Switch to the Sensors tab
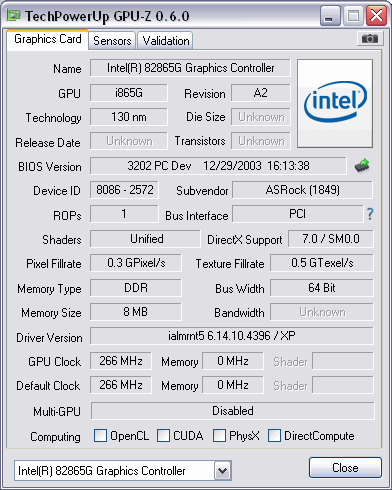Image resolution: width=392 pixels, height=490 pixels. 112,41
